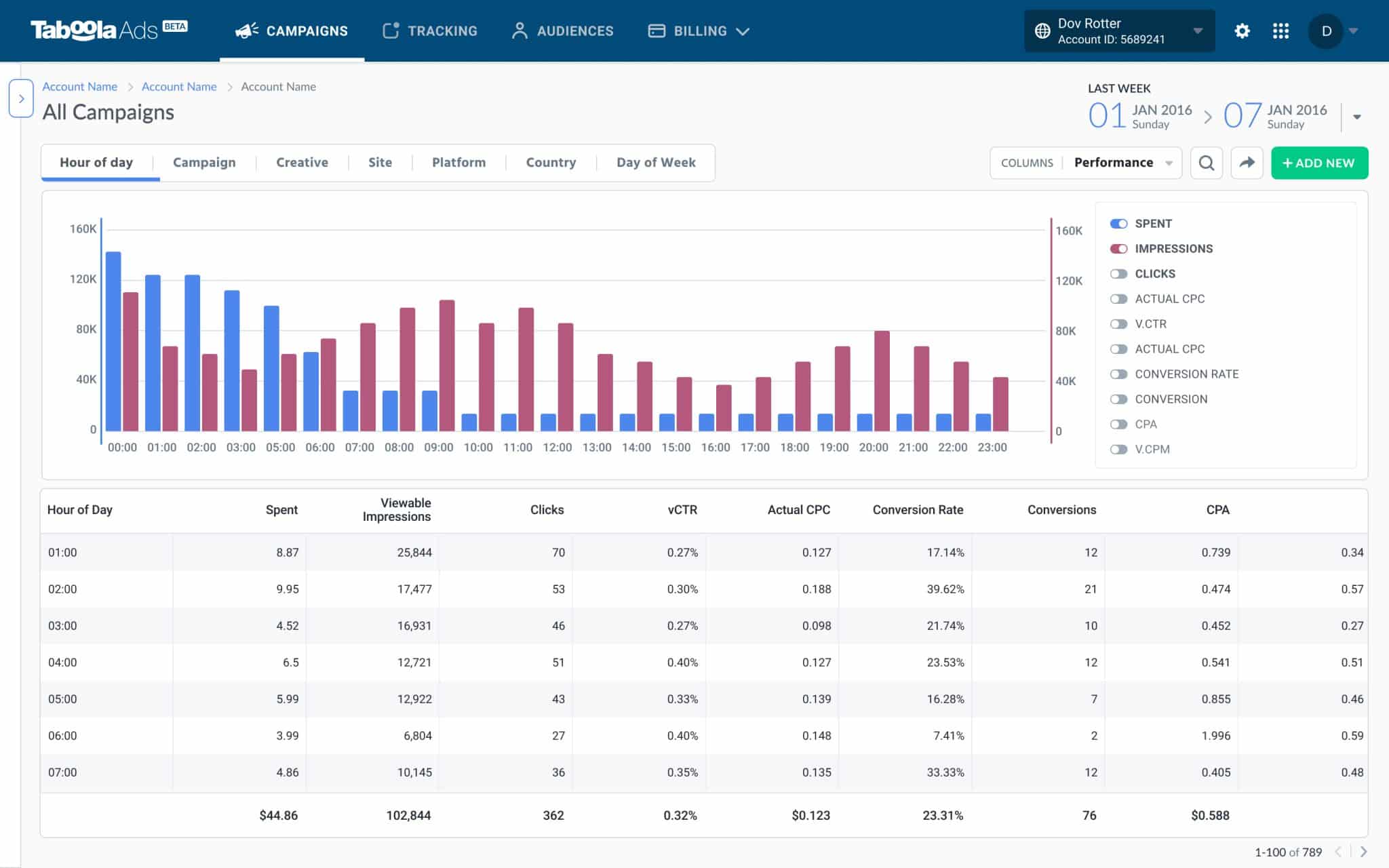
Task: Click the ADD NEW button
Action: point(1318,163)
